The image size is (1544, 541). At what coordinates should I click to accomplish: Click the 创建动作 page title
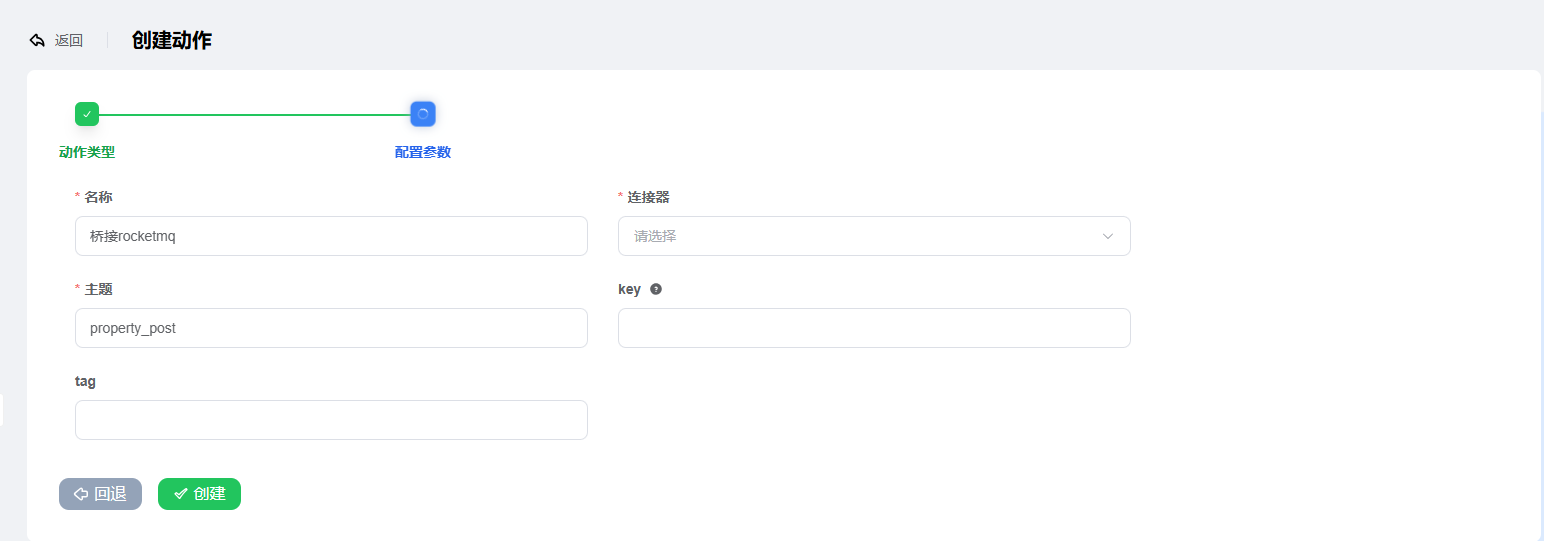[x=172, y=41]
